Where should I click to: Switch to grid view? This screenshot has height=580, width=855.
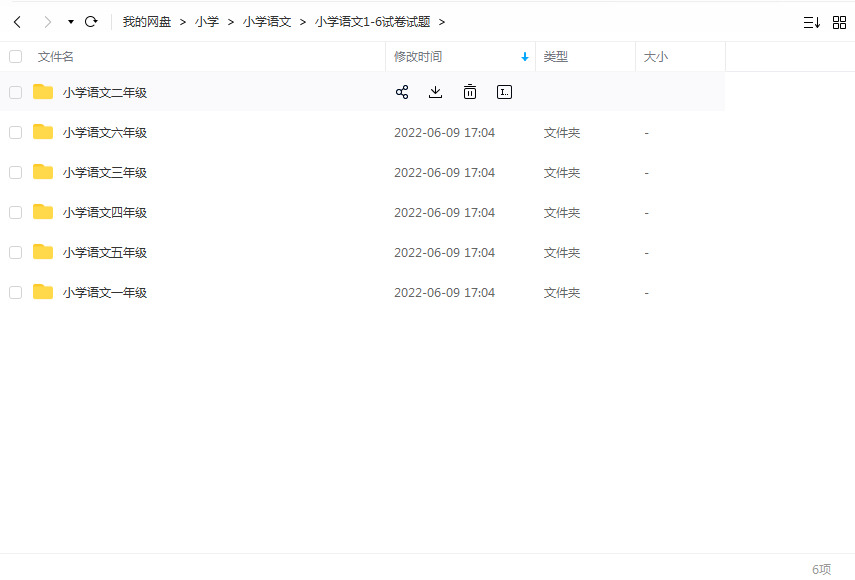click(839, 22)
